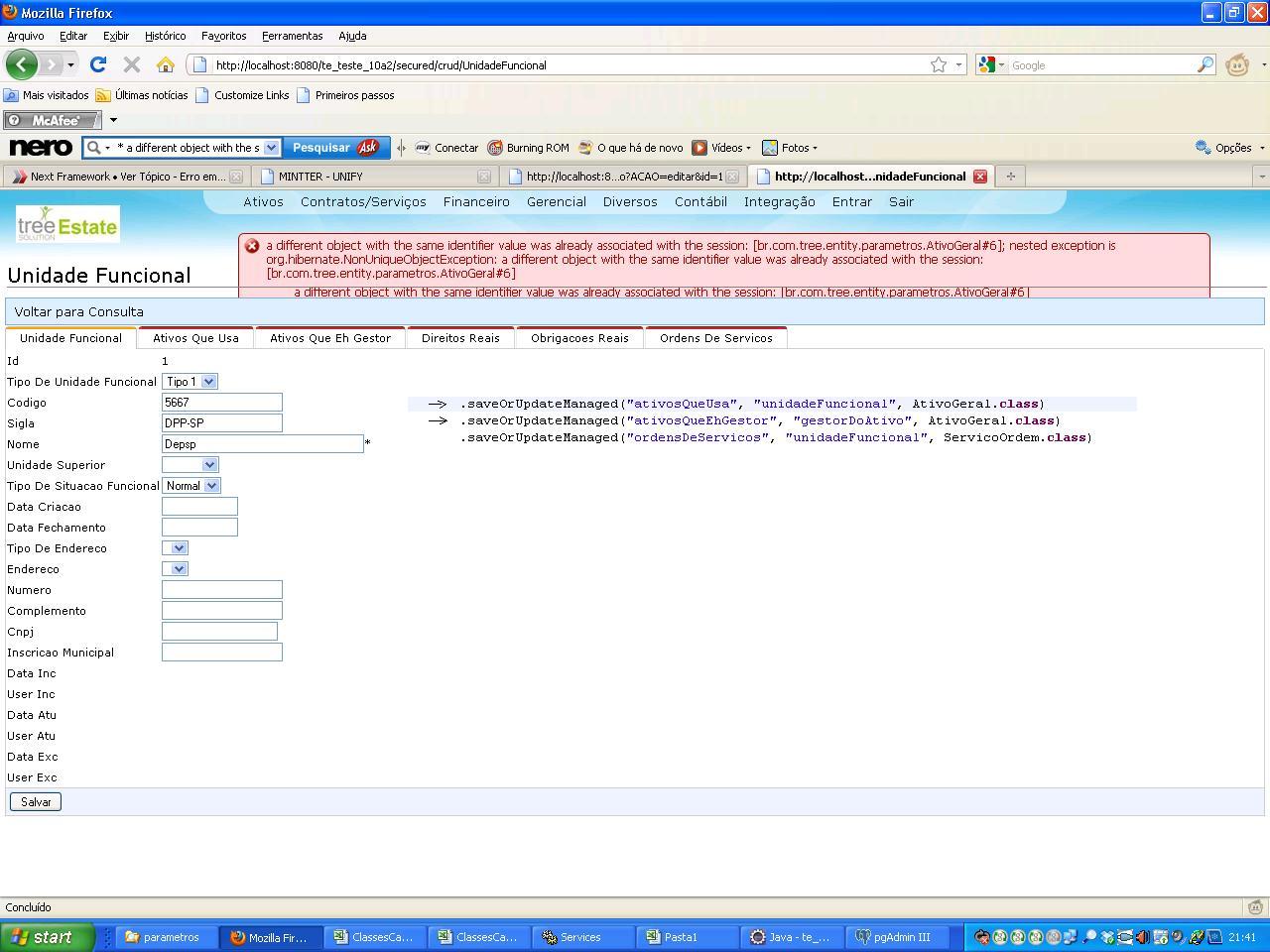
Task: Click the stop loading X icon
Action: [131, 64]
